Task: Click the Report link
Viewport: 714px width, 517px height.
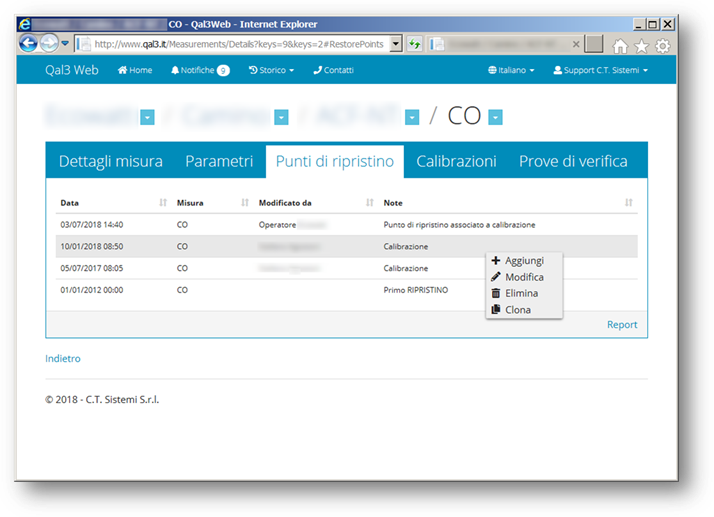Action: 621,324
